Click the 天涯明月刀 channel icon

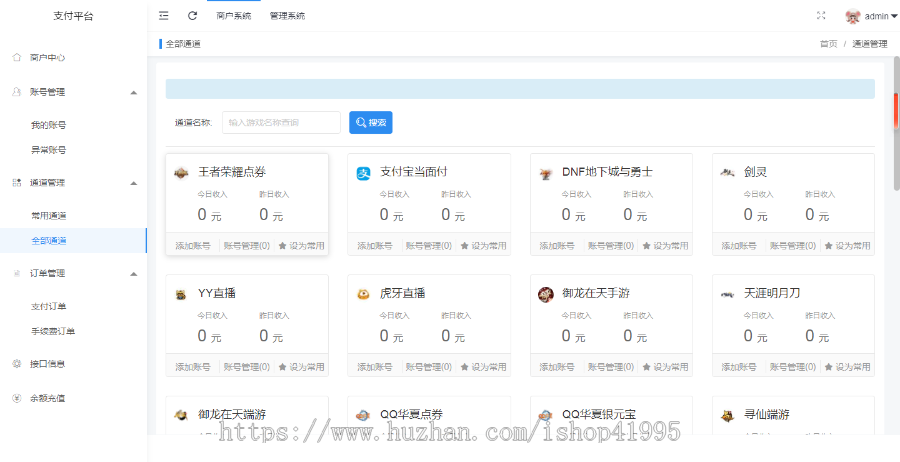[x=728, y=294]
